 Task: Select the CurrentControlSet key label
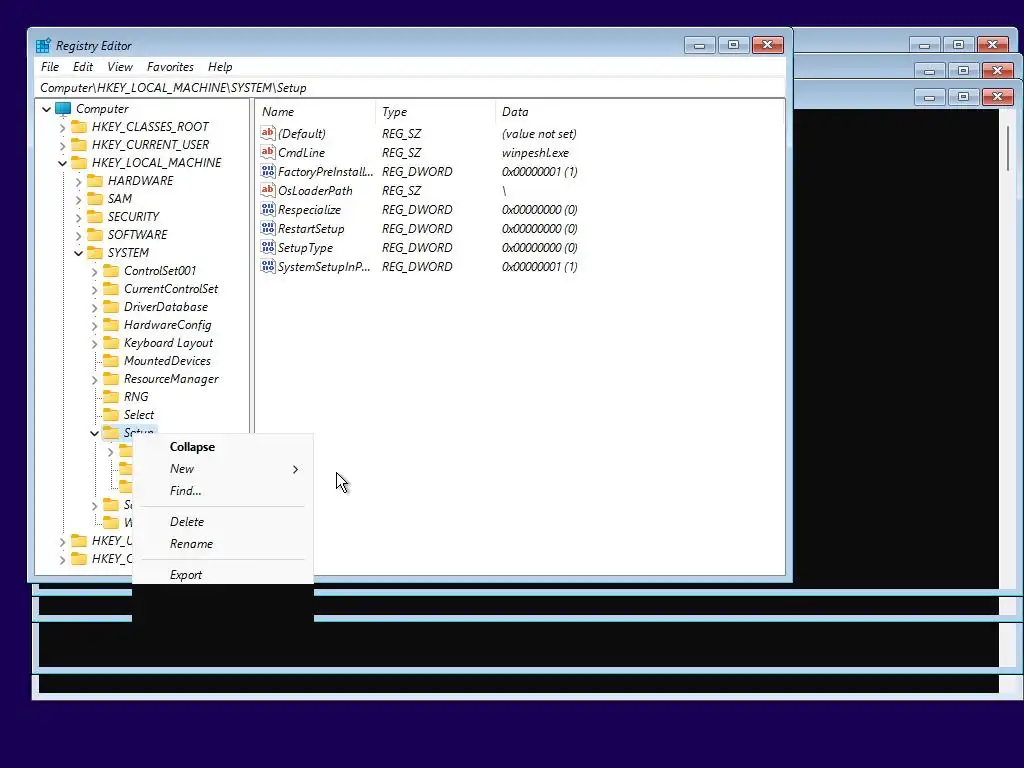pos(171,289)
